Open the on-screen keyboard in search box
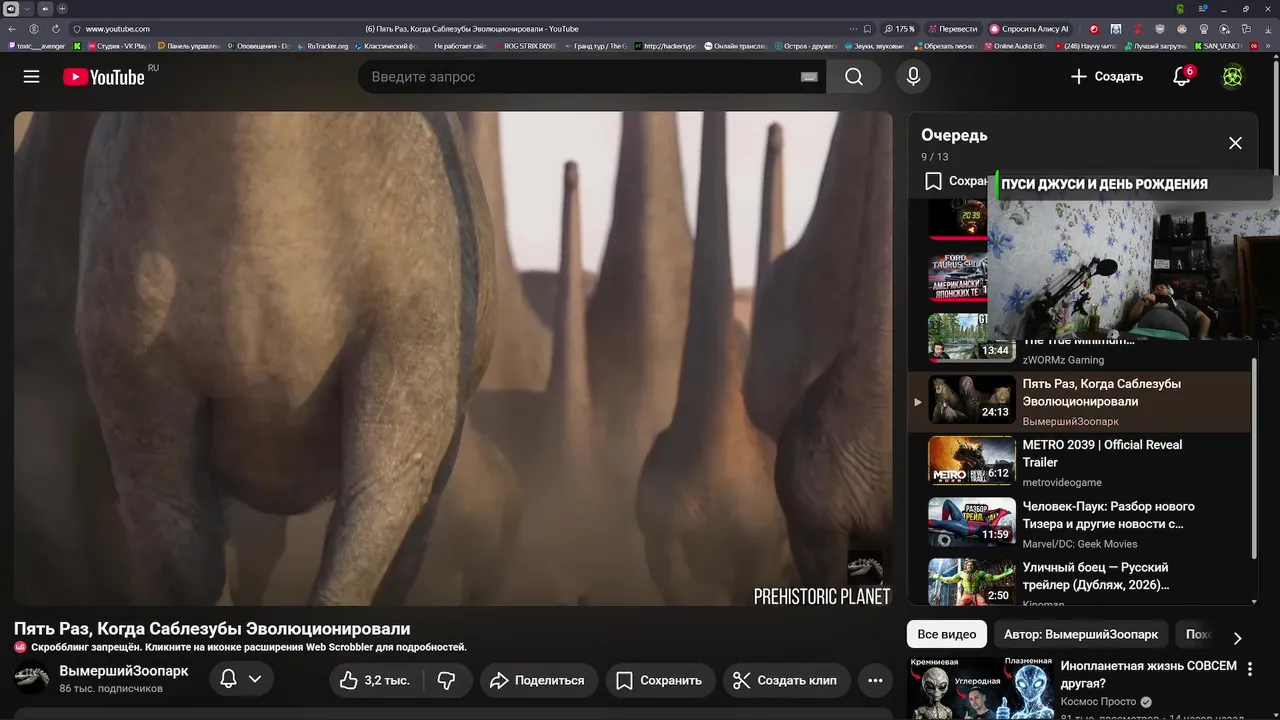This screenshot has width=1280, height=720. tap(809, 77)
